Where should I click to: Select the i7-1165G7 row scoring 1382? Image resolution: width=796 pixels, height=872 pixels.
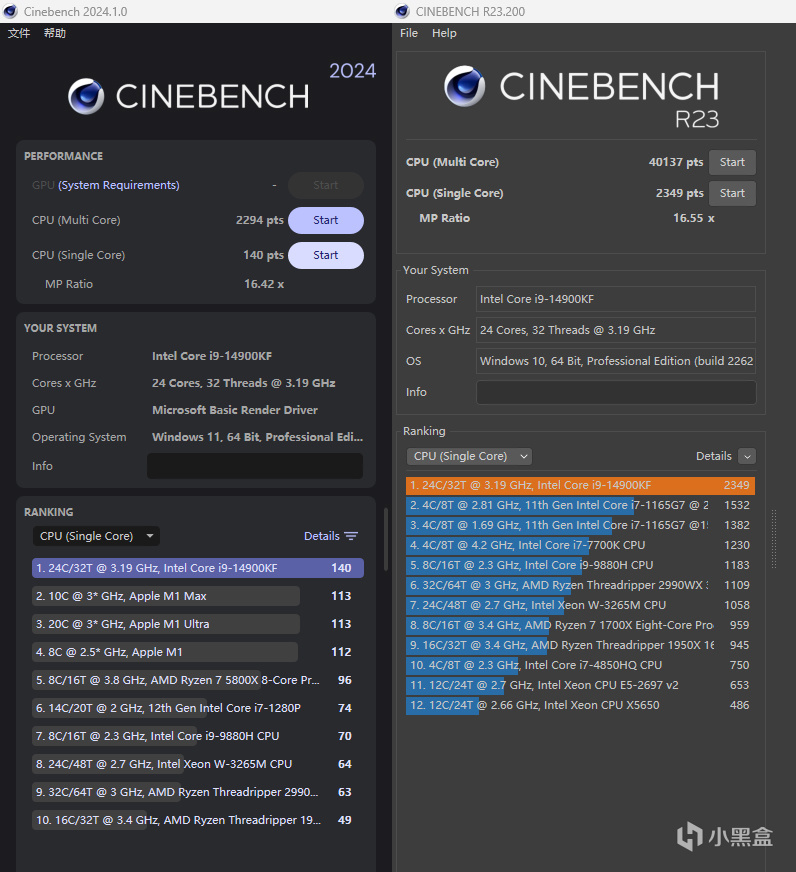point(580,526)
